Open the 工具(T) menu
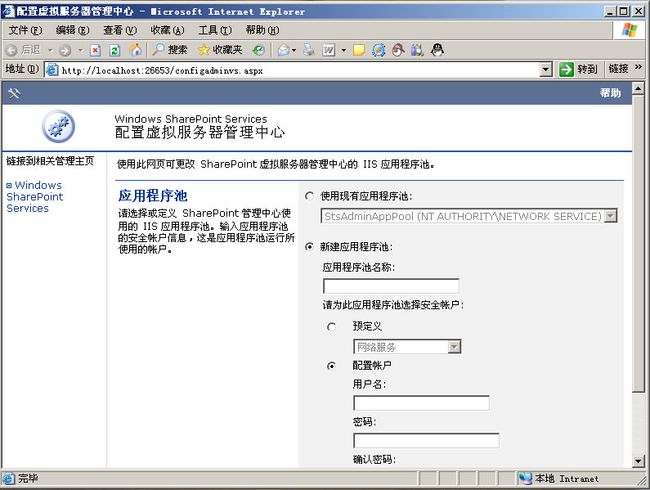Viewport: 650px width, 490px height. click(214, 30)
